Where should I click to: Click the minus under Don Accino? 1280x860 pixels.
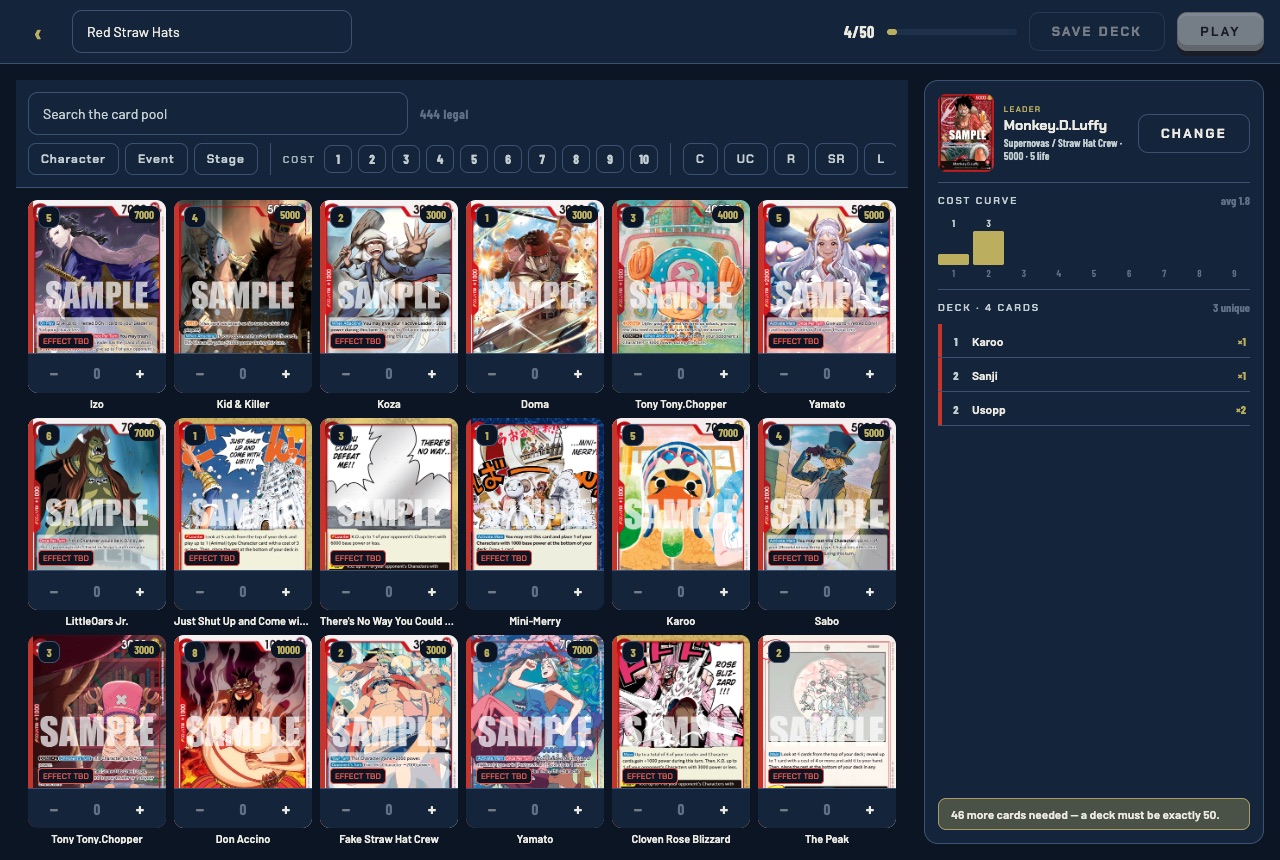[x=200, y=809]
